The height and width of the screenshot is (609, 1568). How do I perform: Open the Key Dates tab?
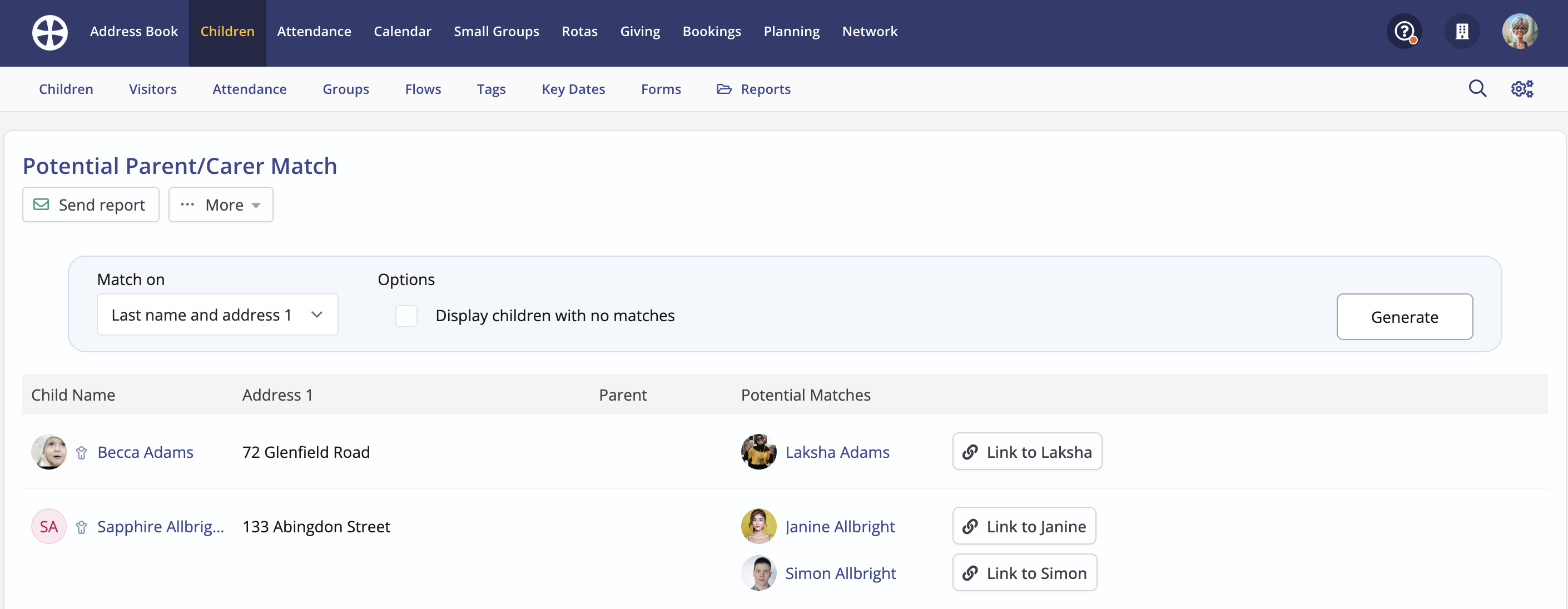573,89
